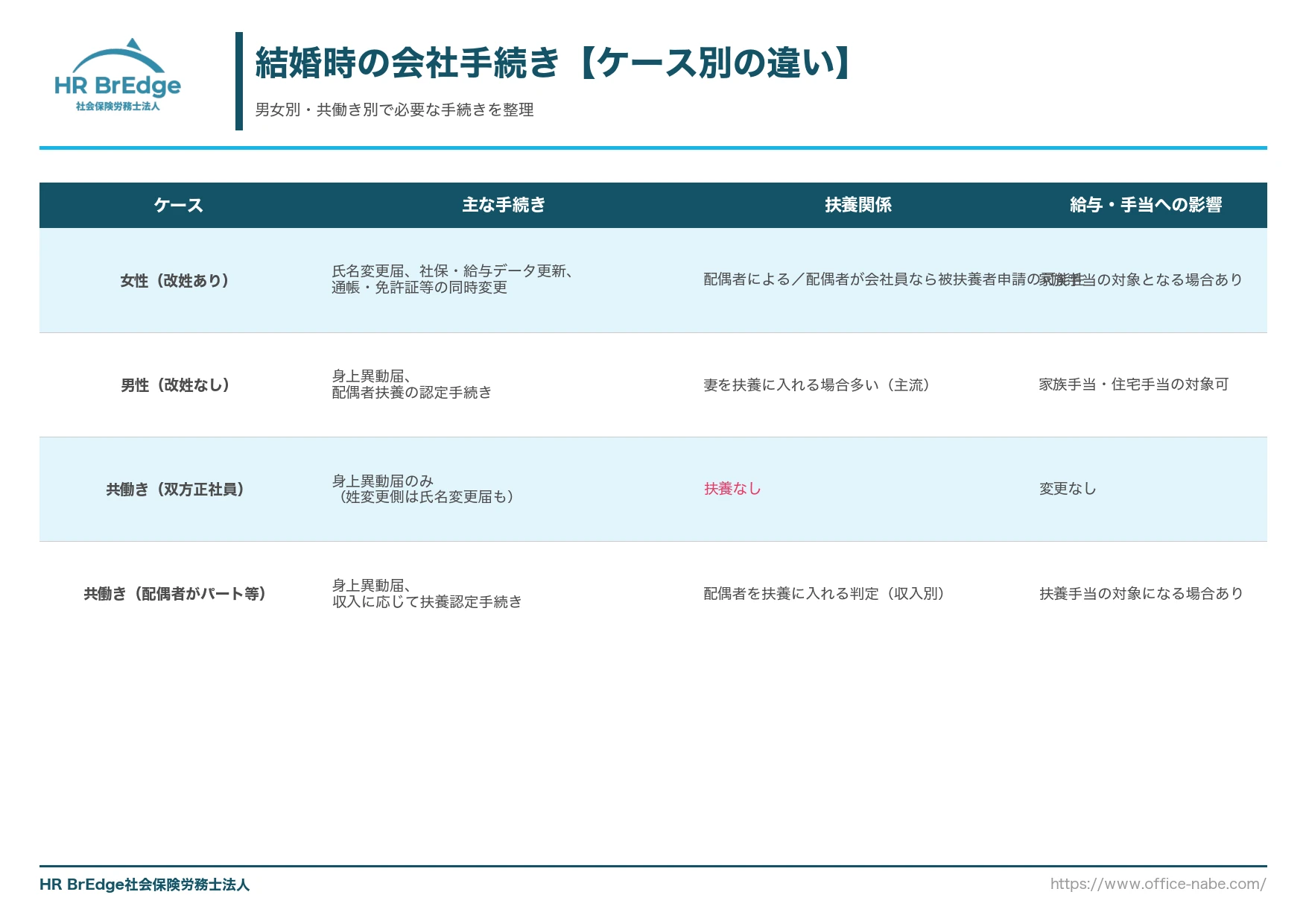Click the footer text HR BrEdge社会保険労務士法人
The image size is (1306, 924).
pos(145,885)
